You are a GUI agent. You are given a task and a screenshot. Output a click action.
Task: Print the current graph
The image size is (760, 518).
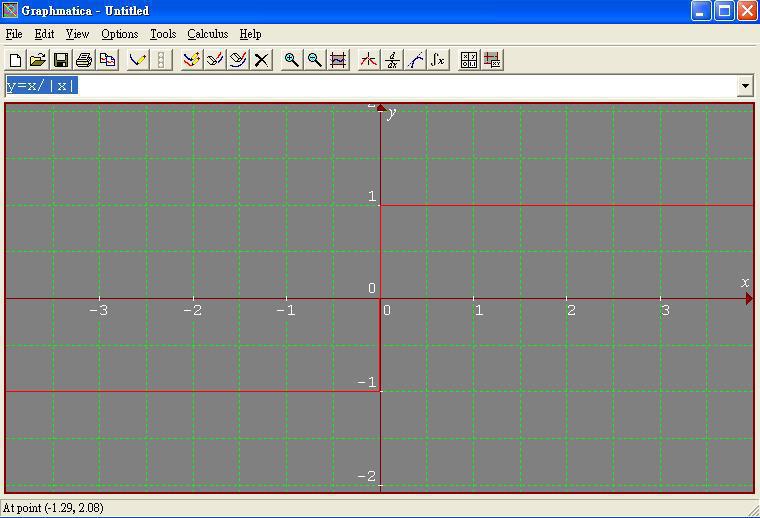click(x=84, y=60)
